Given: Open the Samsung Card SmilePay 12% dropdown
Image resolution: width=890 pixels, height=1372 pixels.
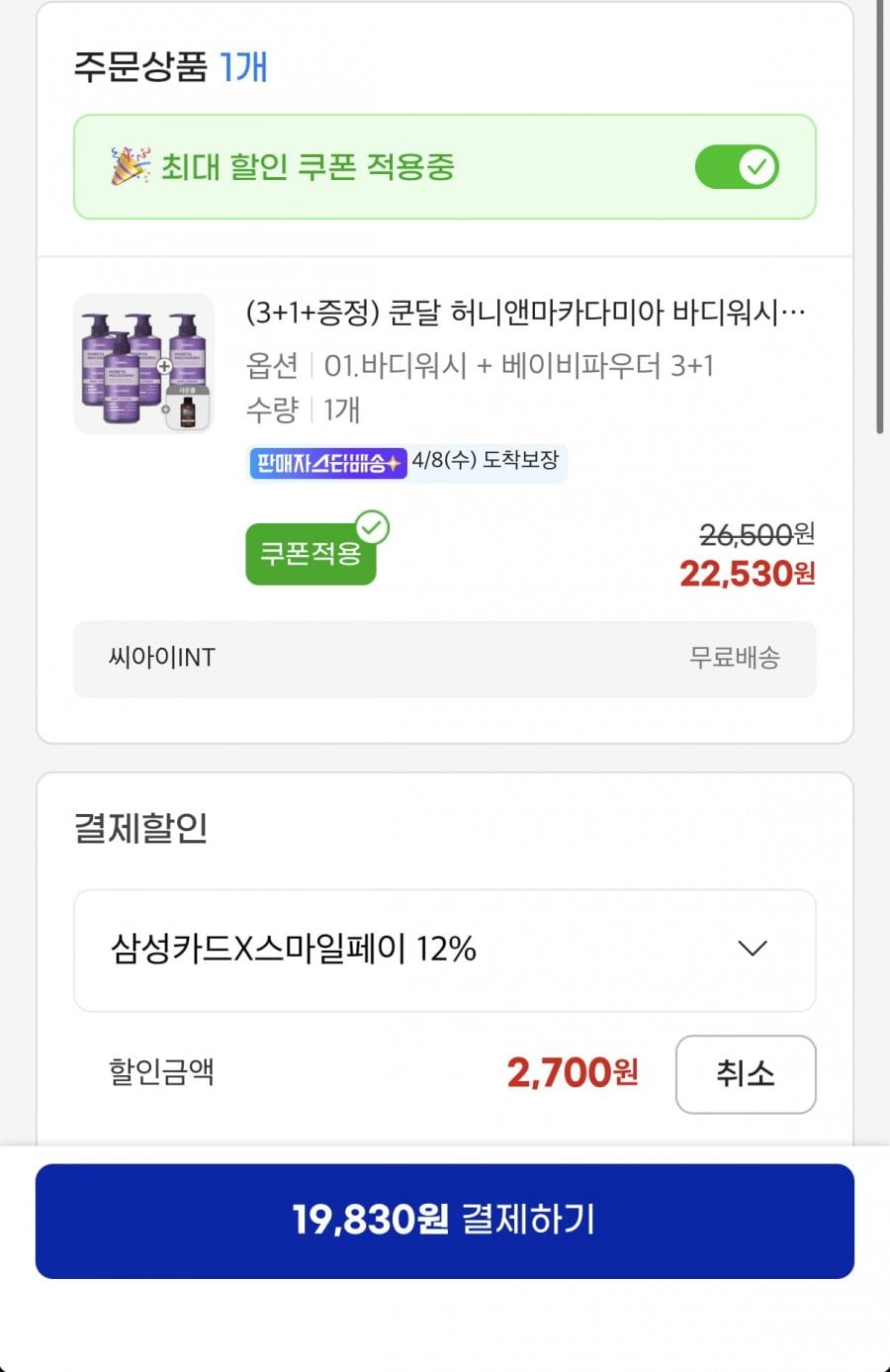Looking at the screenshot, I should [x=444, y=950].
